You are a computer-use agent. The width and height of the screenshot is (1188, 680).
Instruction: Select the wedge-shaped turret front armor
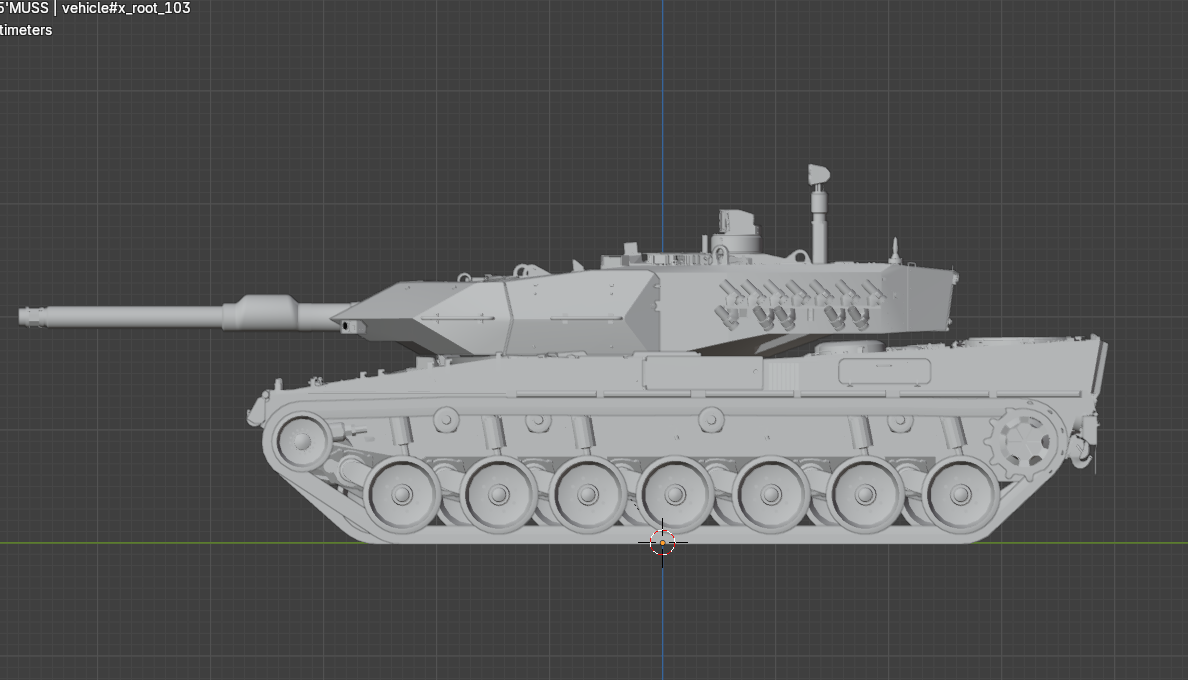point(430,313)
